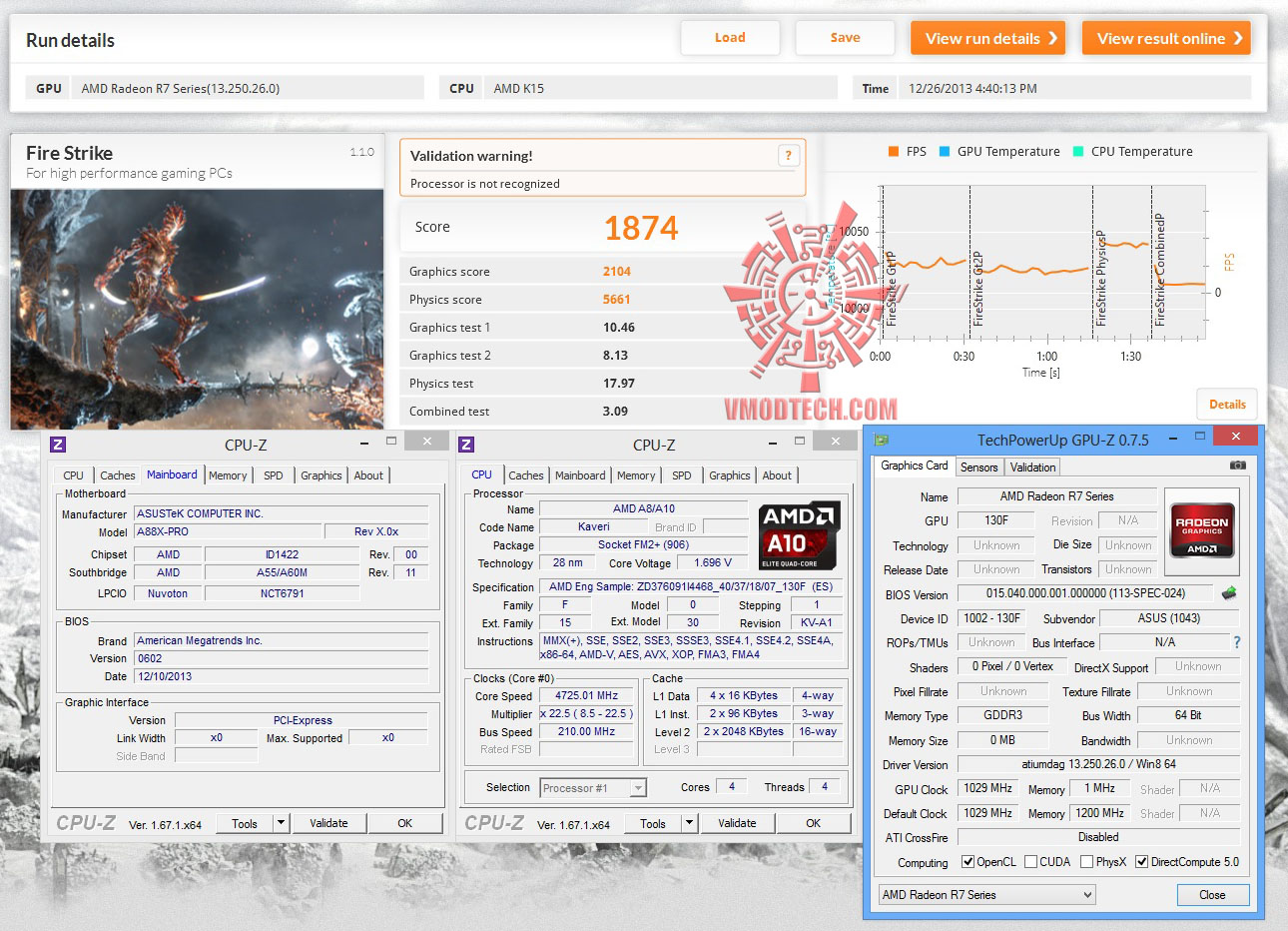Screen dimensions: 1288x931
Task: Maximize the TechPowerUp GPU-Z window
Action: click(x=1199, y=438)
